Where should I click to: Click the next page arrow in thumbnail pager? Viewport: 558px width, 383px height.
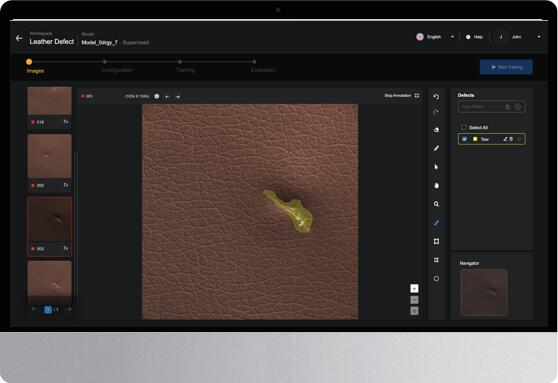point(69,309)
